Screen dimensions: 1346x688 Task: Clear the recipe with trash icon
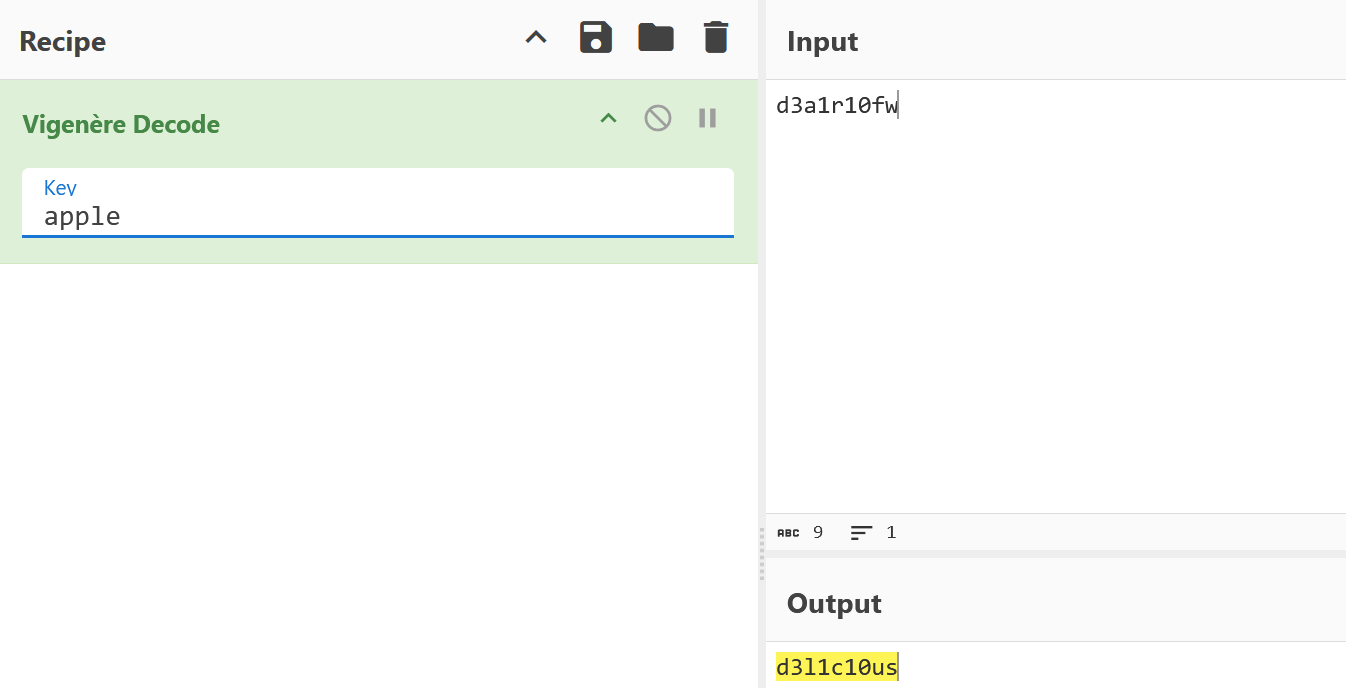(x=716, y=38)
